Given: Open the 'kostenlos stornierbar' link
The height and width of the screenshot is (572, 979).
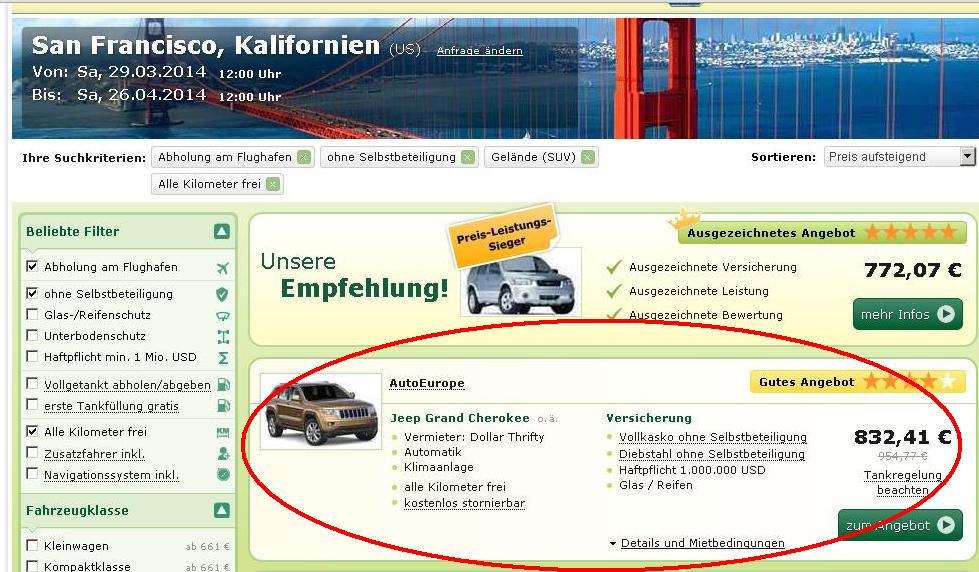Looking at the screenshot, I should [464, 503].
